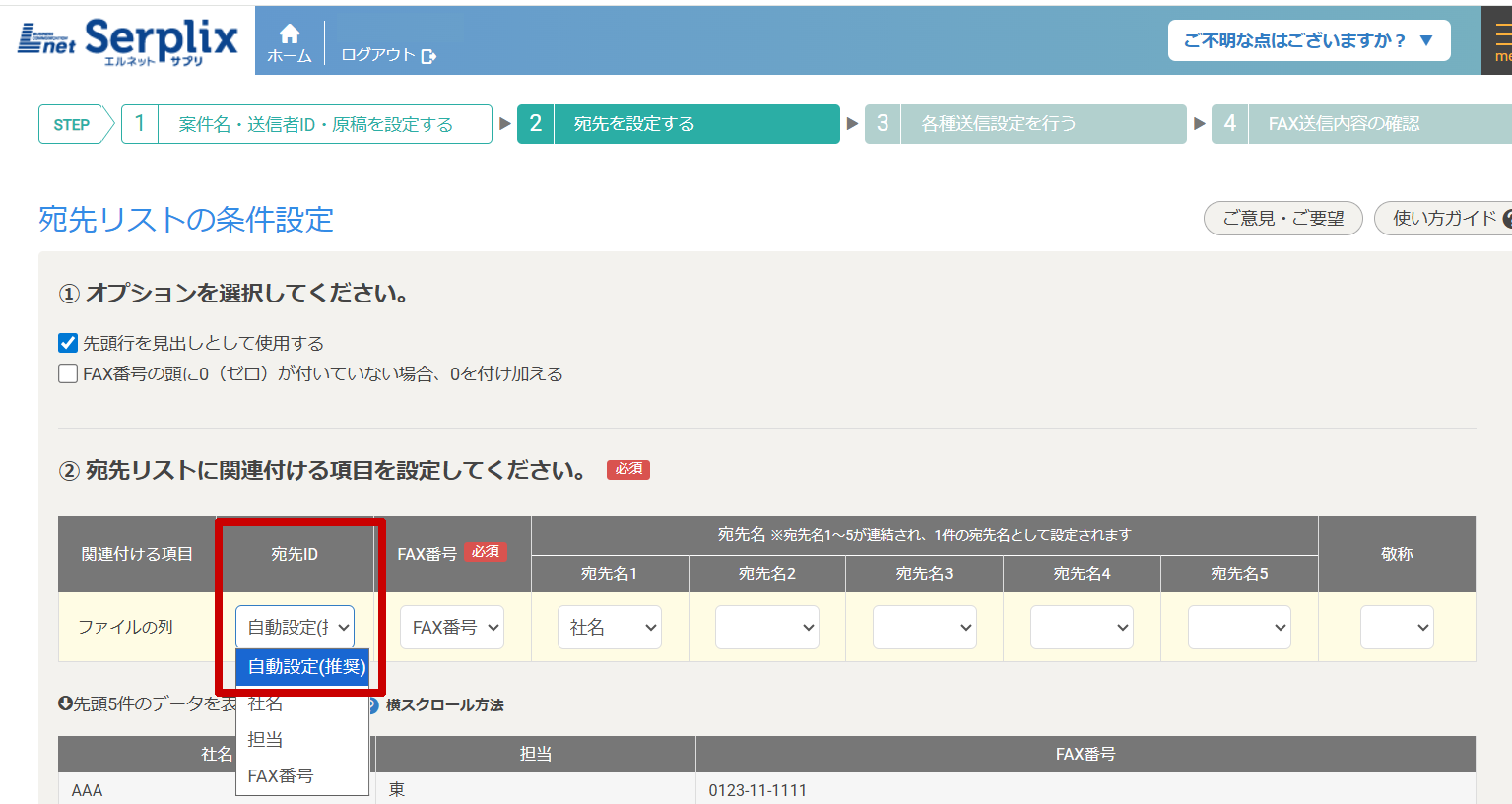Viewport: 1512px width, 804px height.
Task: Click the ご意見・ご要望 button
Action: coord(1282,219)
